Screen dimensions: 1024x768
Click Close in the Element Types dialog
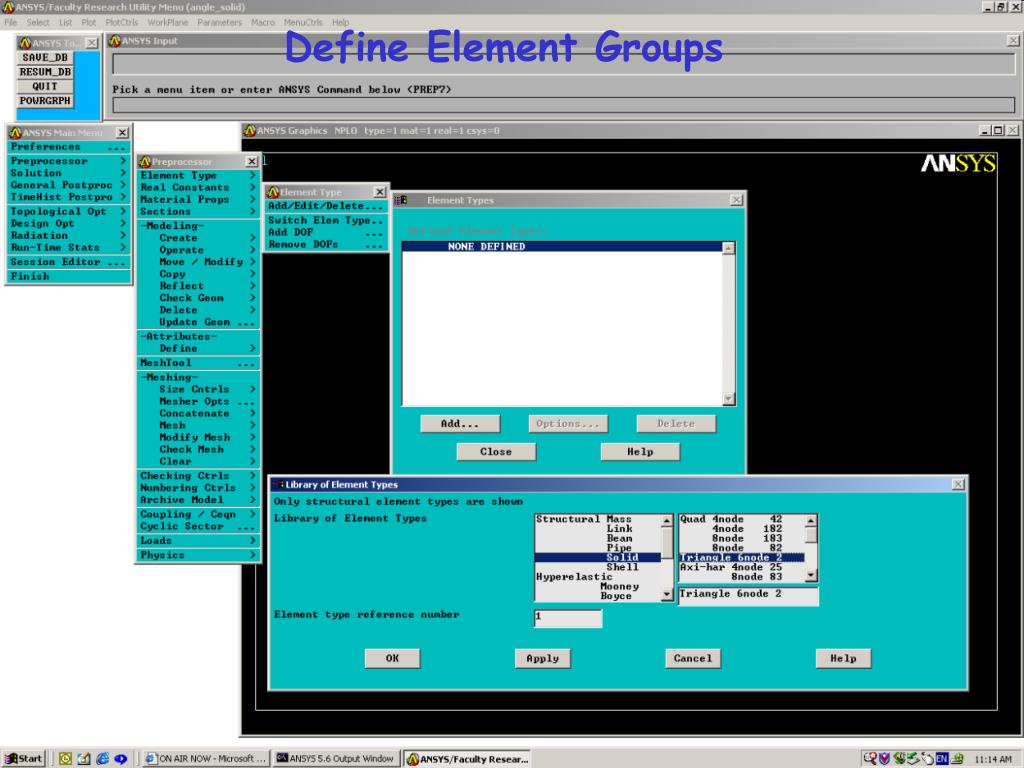click(x=496, y=452)
